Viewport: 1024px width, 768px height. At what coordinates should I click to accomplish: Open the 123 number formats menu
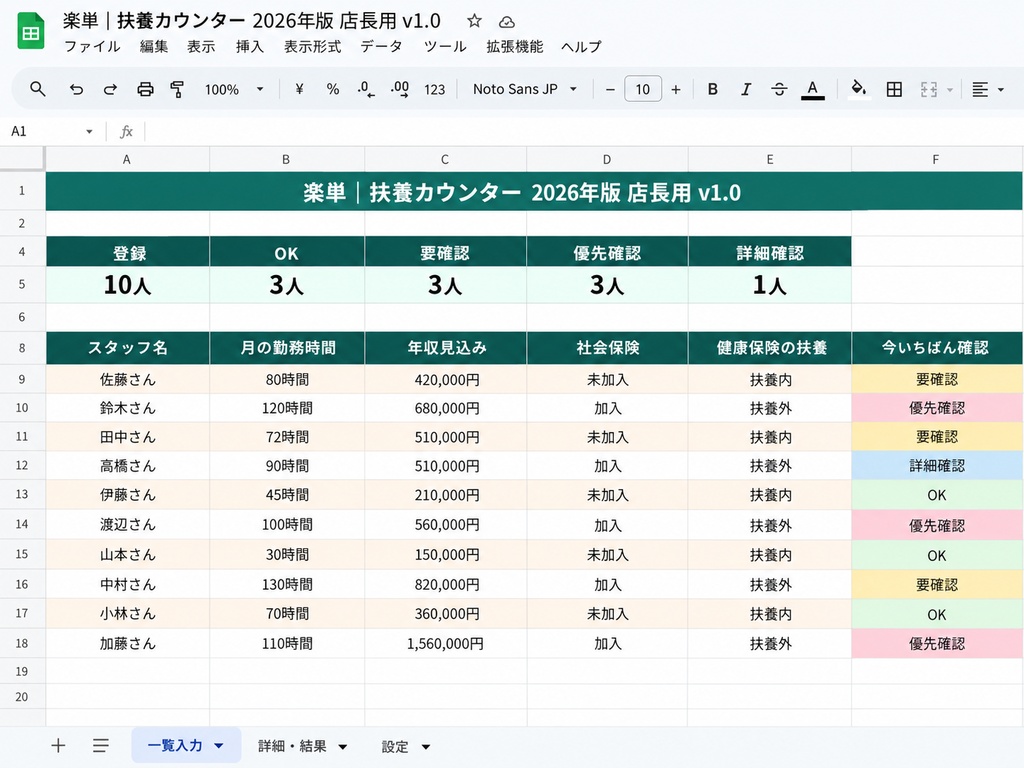pos(434,89)
